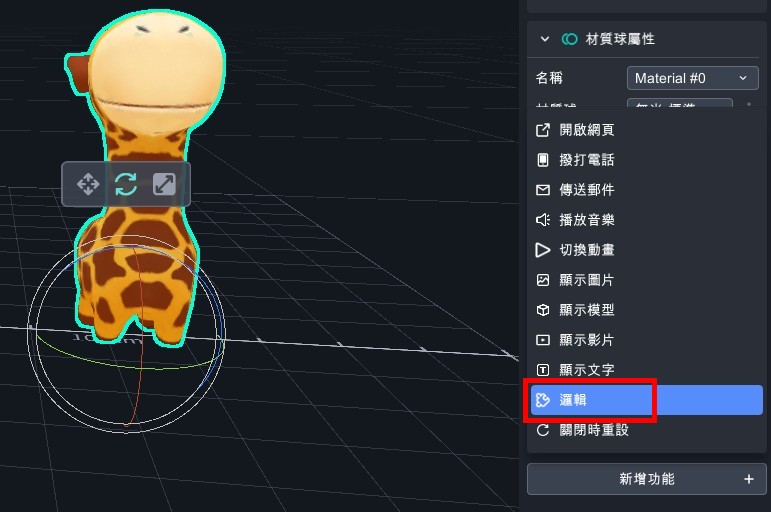Select the move gizmo tool
The height and width of the screenshot is (512, 771).
87,184
